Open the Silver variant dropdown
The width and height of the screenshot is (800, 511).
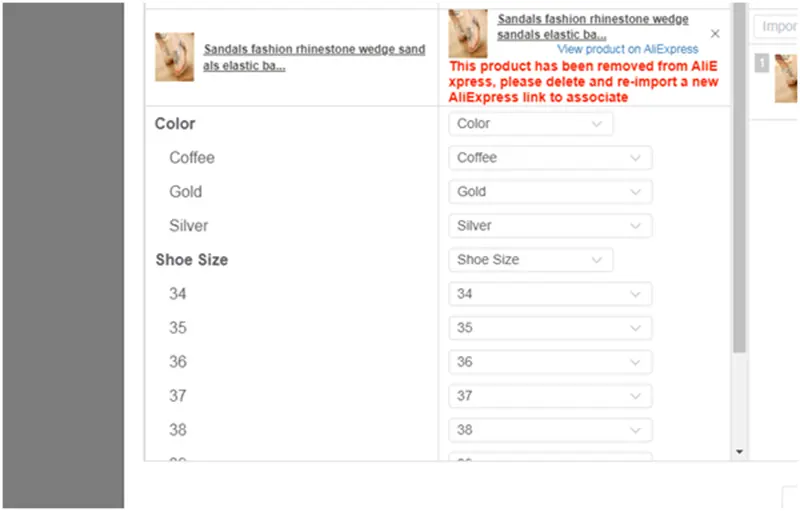(550, 226)
